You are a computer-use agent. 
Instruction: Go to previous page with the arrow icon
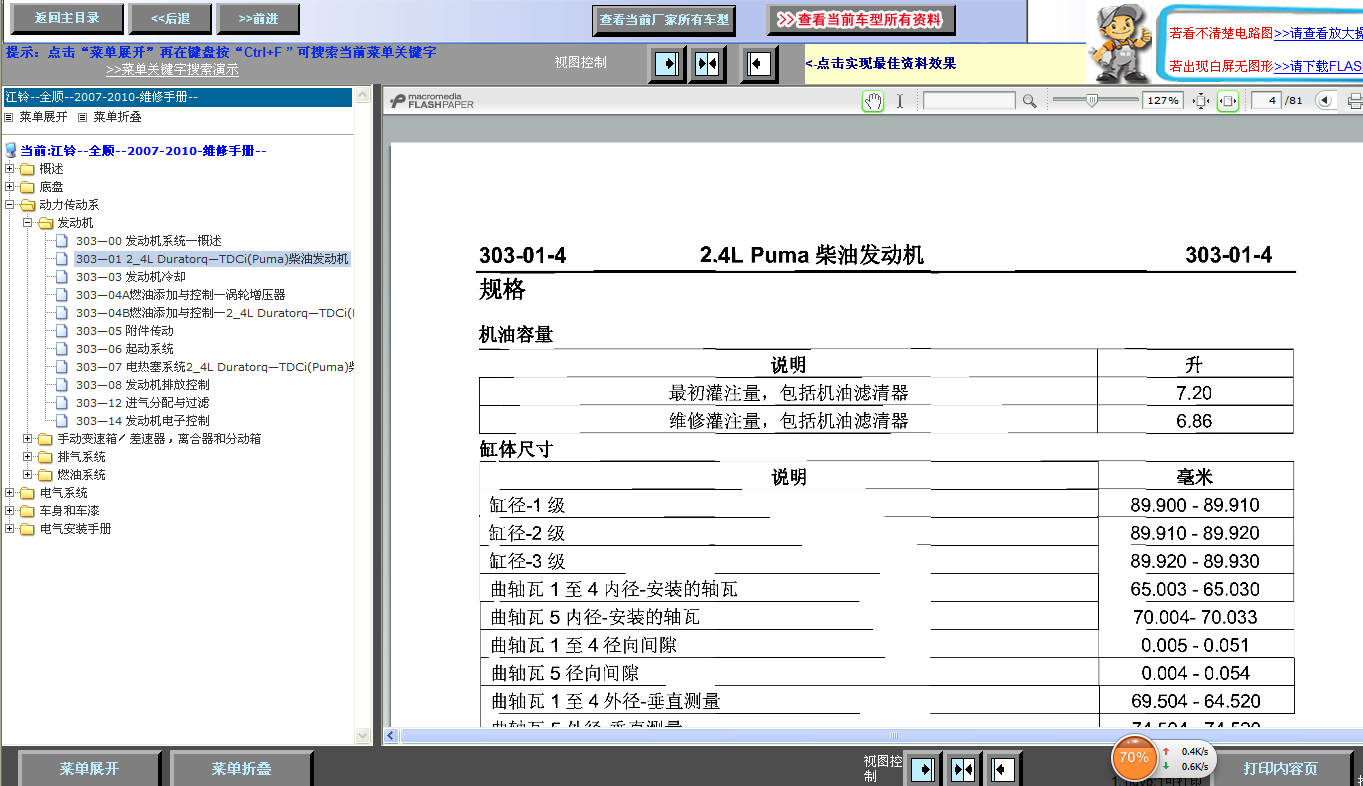click(1325, 101)
